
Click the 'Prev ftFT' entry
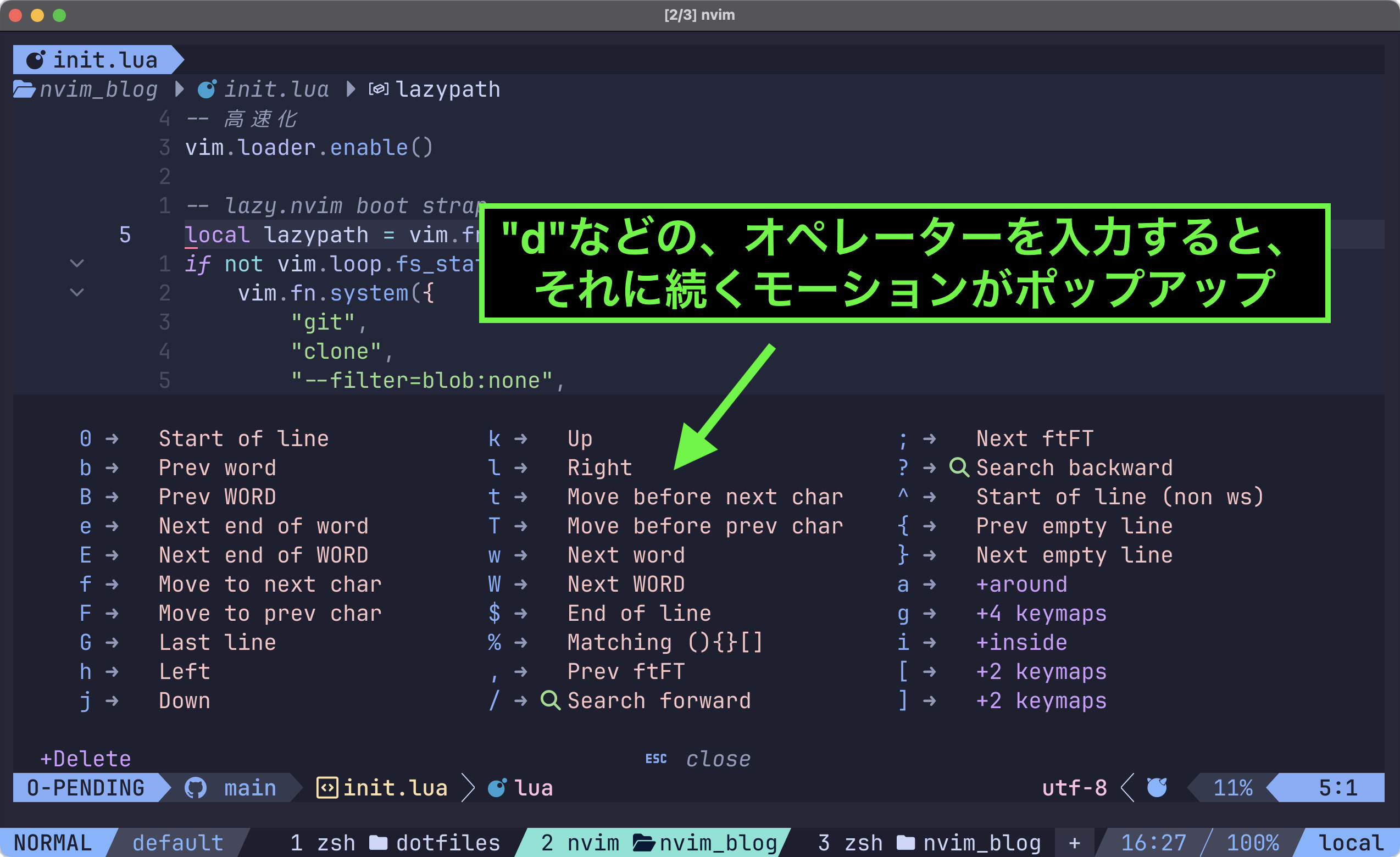coord(626,671)
